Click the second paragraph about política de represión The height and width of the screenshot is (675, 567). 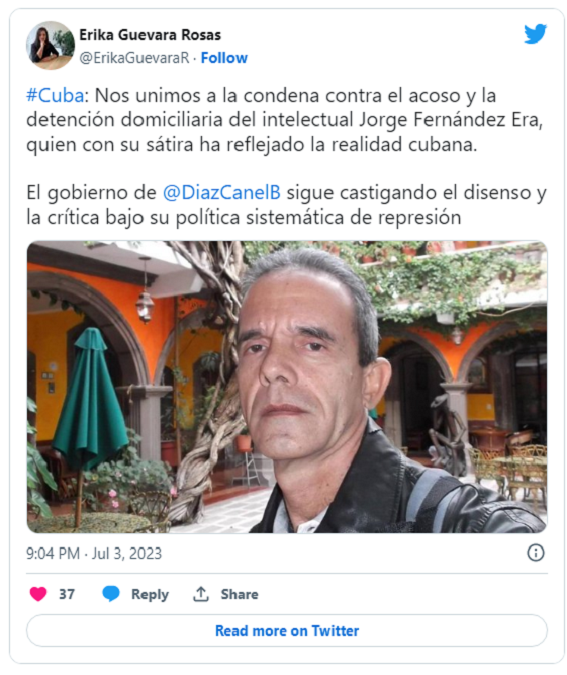tap(286, 205)
